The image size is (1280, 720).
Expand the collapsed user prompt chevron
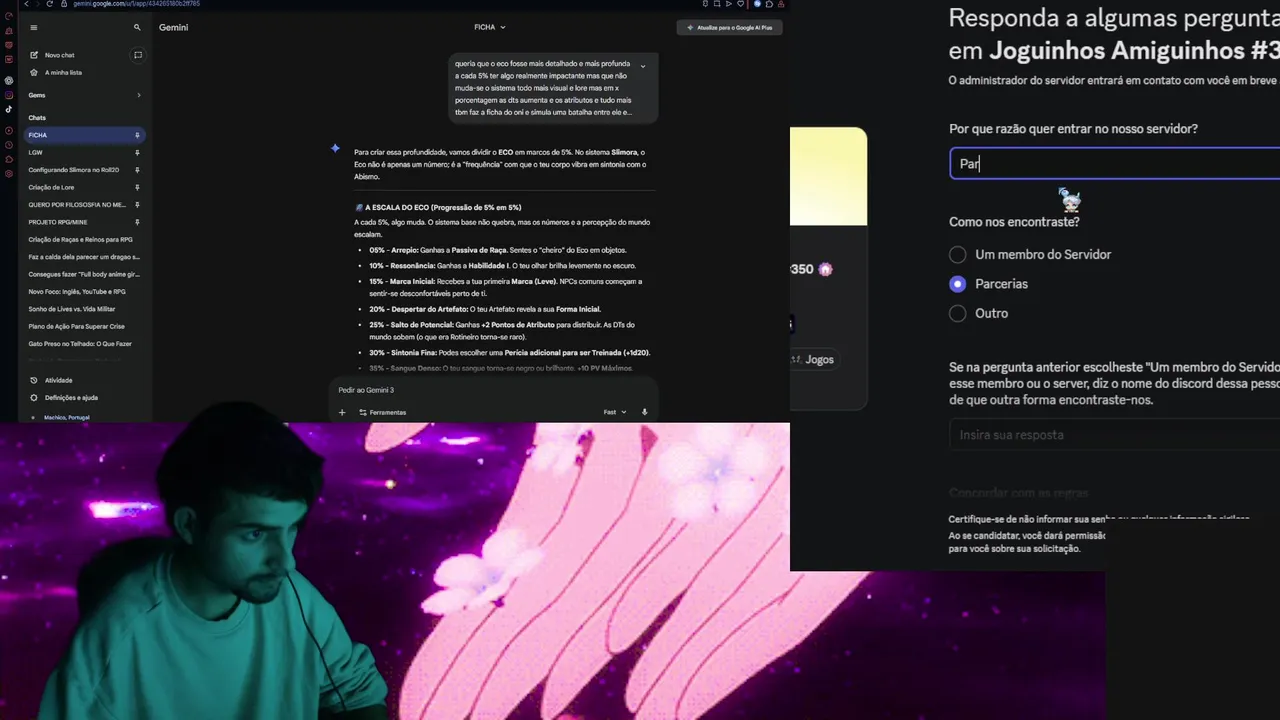642,67
